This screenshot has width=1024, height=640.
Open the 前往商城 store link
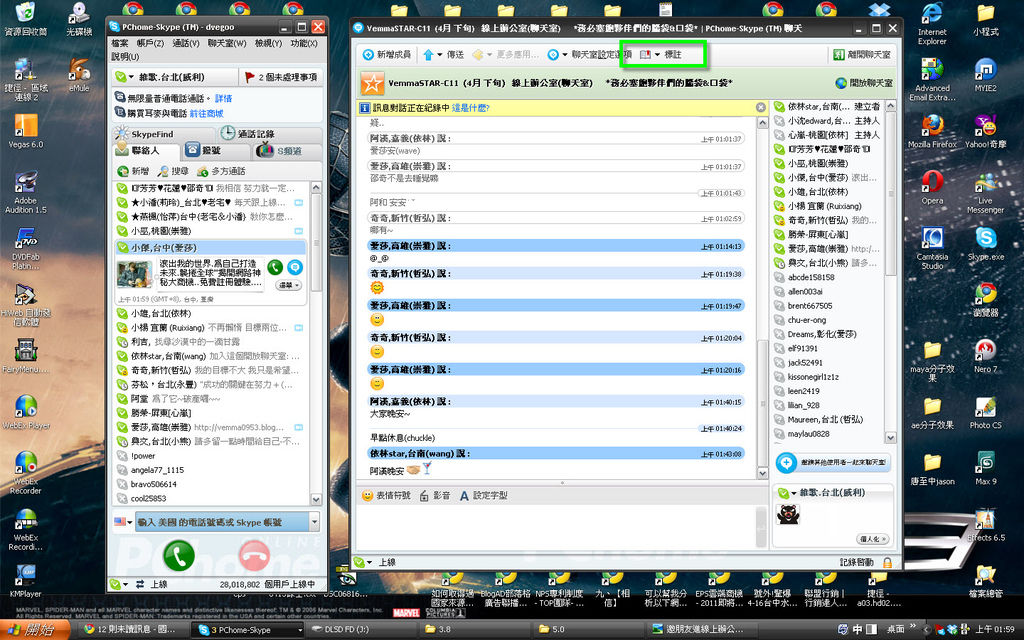tap(206, 113)
